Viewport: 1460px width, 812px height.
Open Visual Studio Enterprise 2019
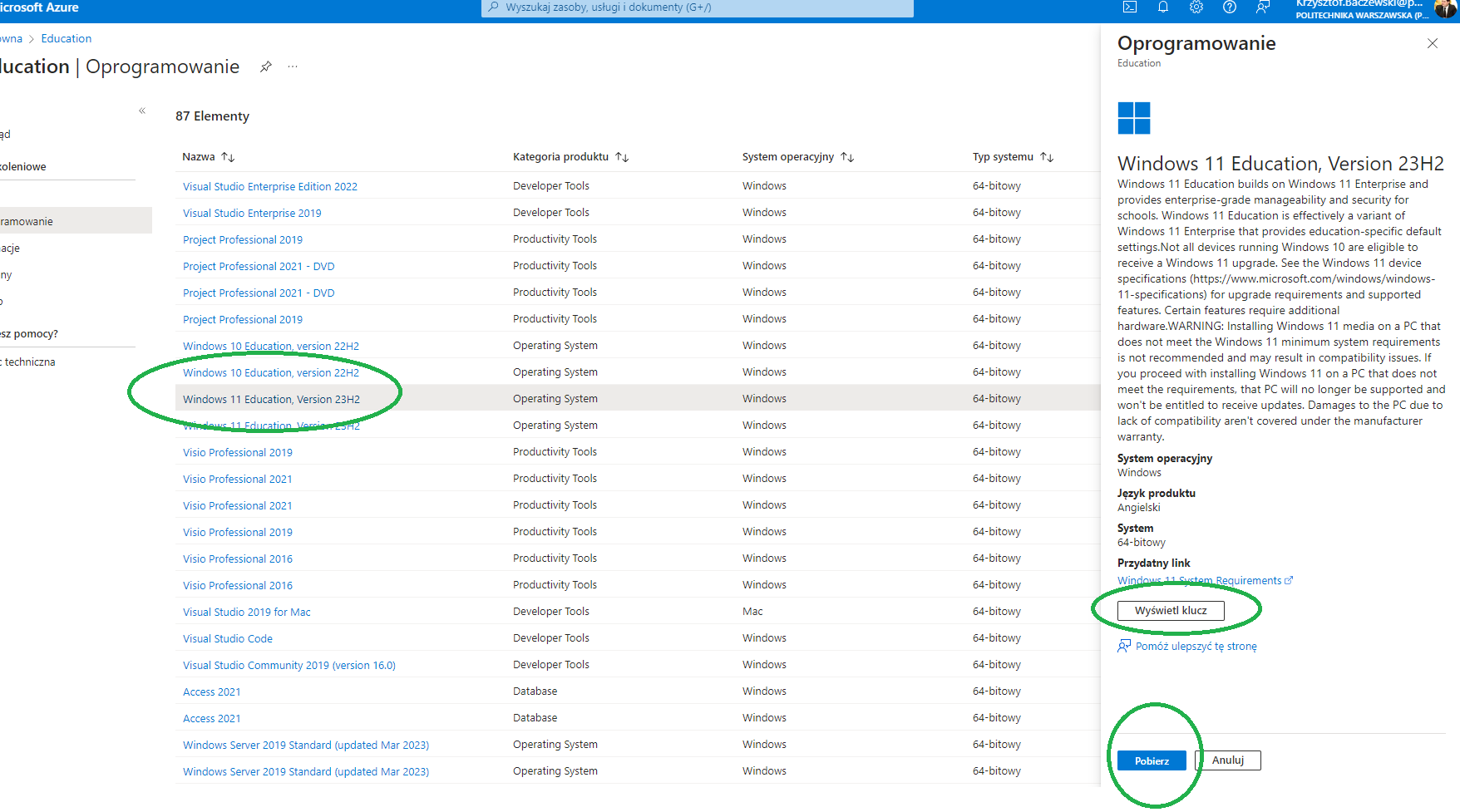pyautogui.click(x=252, y=213)
